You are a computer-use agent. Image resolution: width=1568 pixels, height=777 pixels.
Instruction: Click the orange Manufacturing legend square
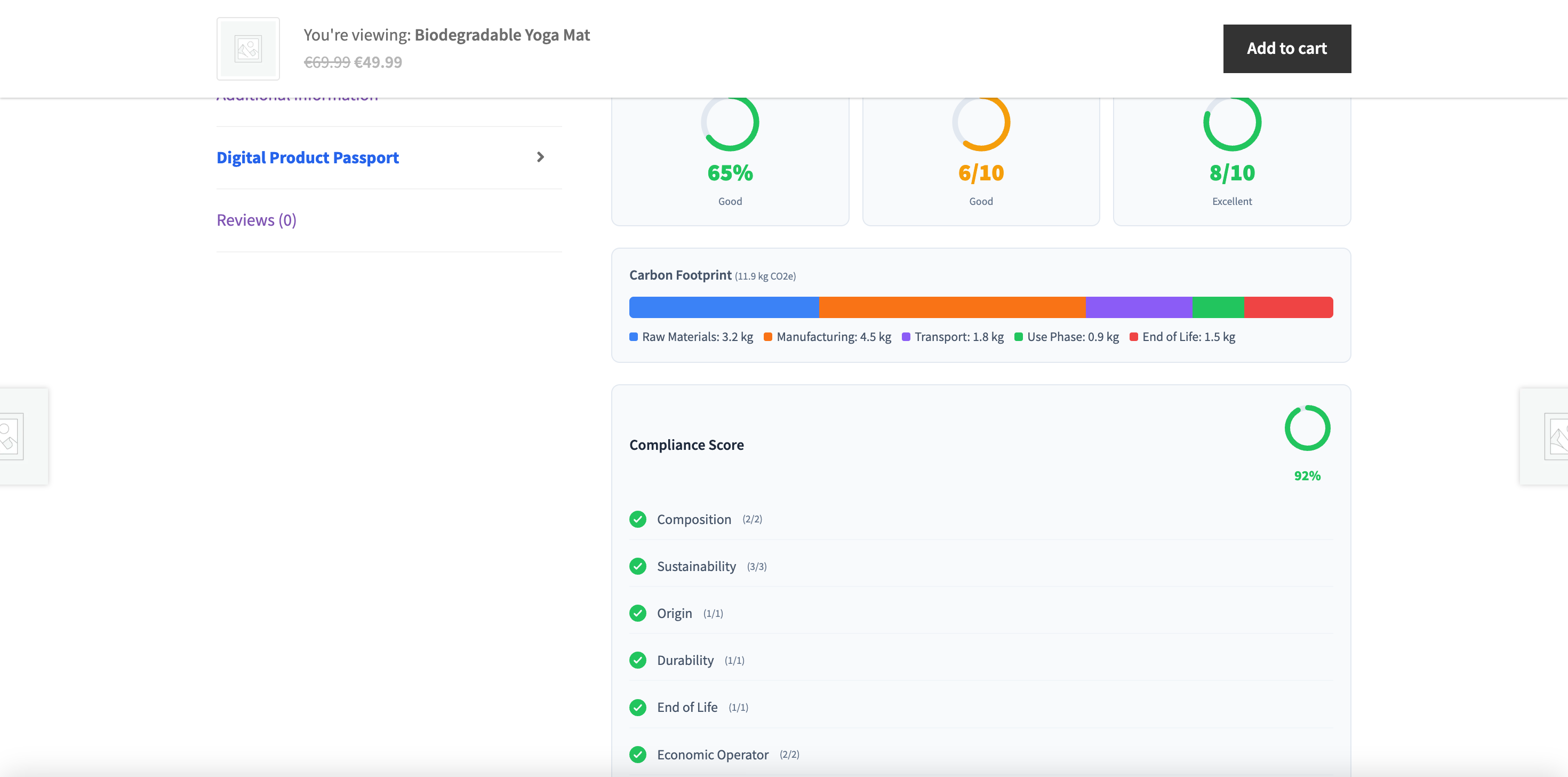[x=768, y=337]
